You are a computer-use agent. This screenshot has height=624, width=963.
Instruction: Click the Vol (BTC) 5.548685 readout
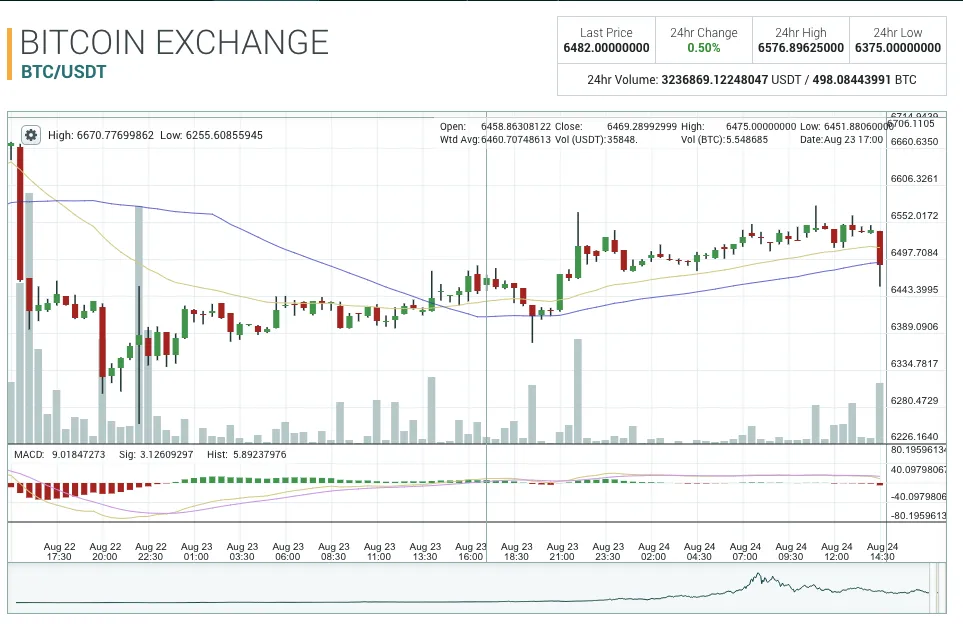click(724, 139)
